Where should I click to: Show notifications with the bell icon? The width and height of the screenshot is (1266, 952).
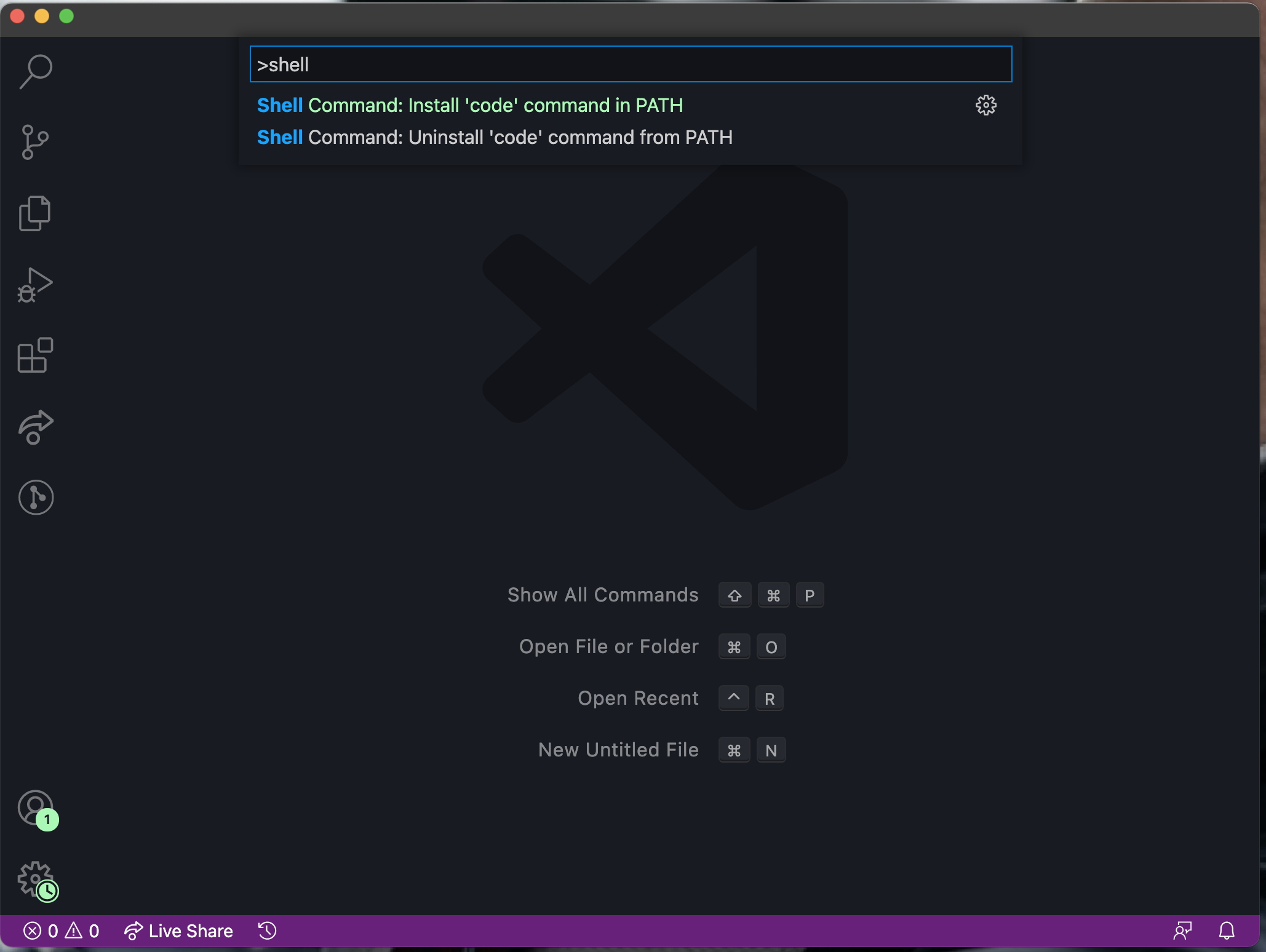(x=1227, y=931)
